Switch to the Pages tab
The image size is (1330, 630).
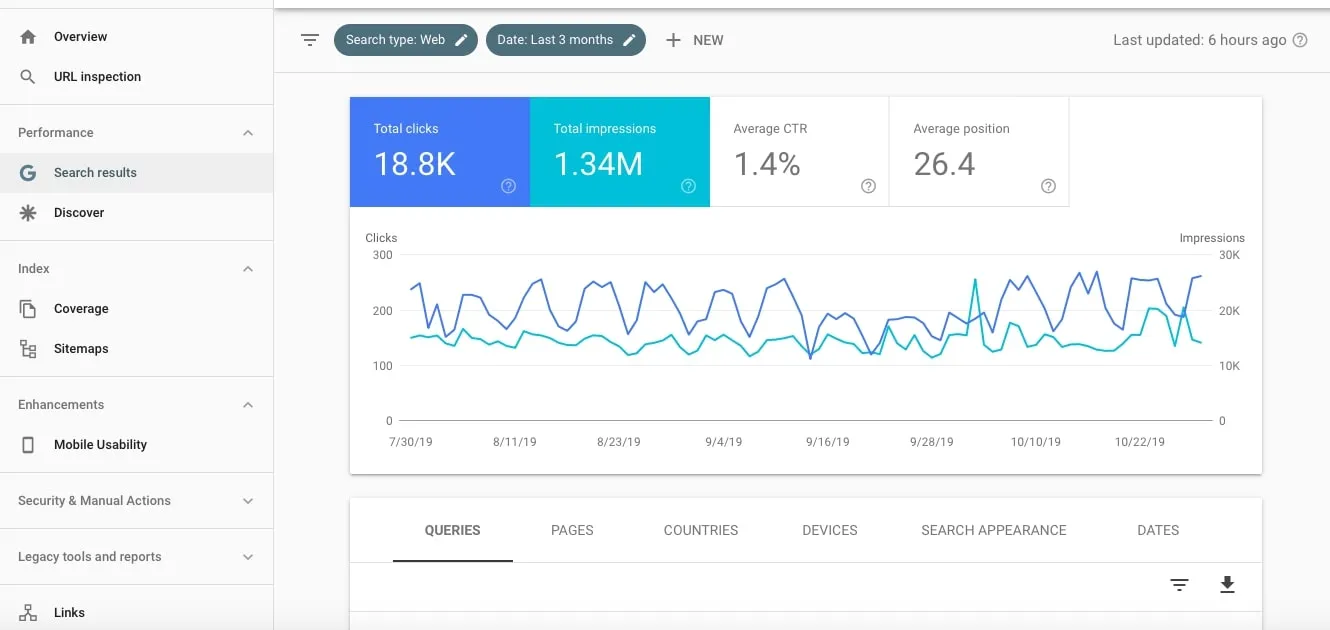point(572,530)
